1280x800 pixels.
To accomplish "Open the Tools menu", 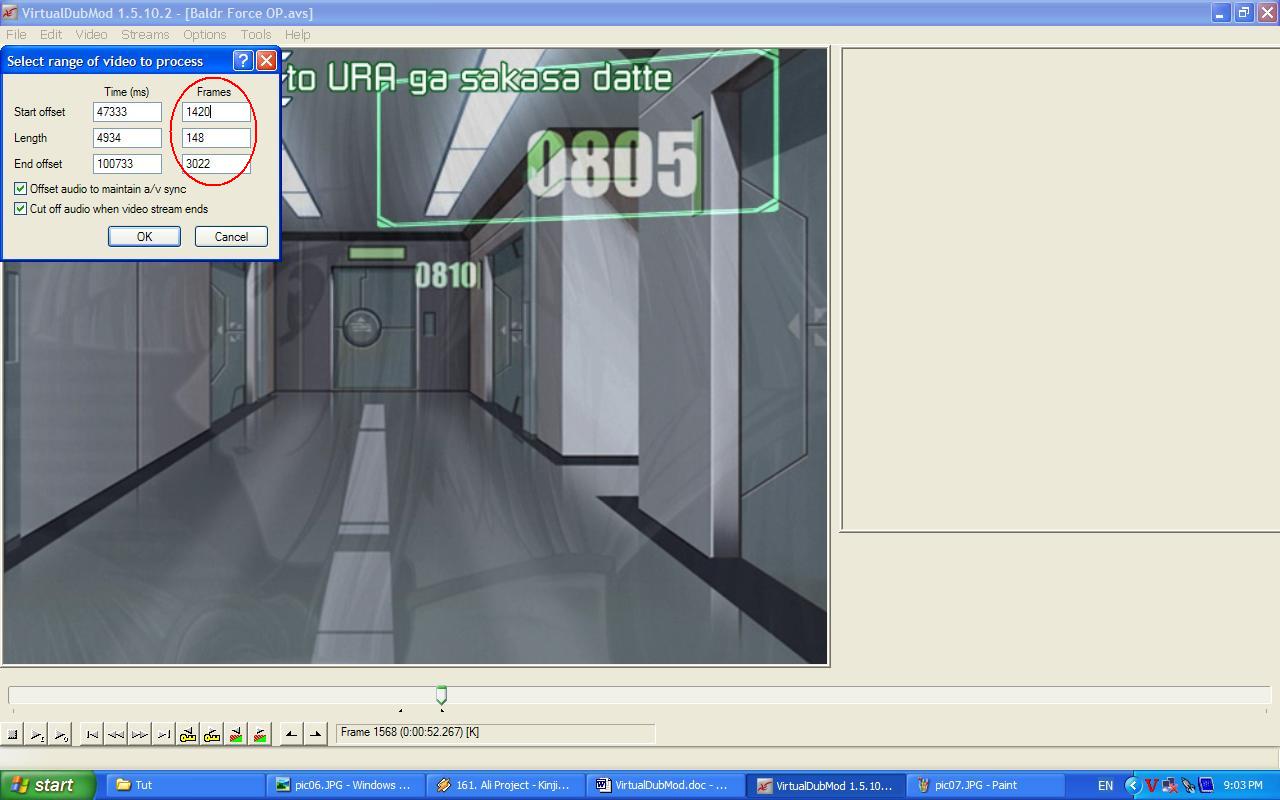I will point(256,34).
